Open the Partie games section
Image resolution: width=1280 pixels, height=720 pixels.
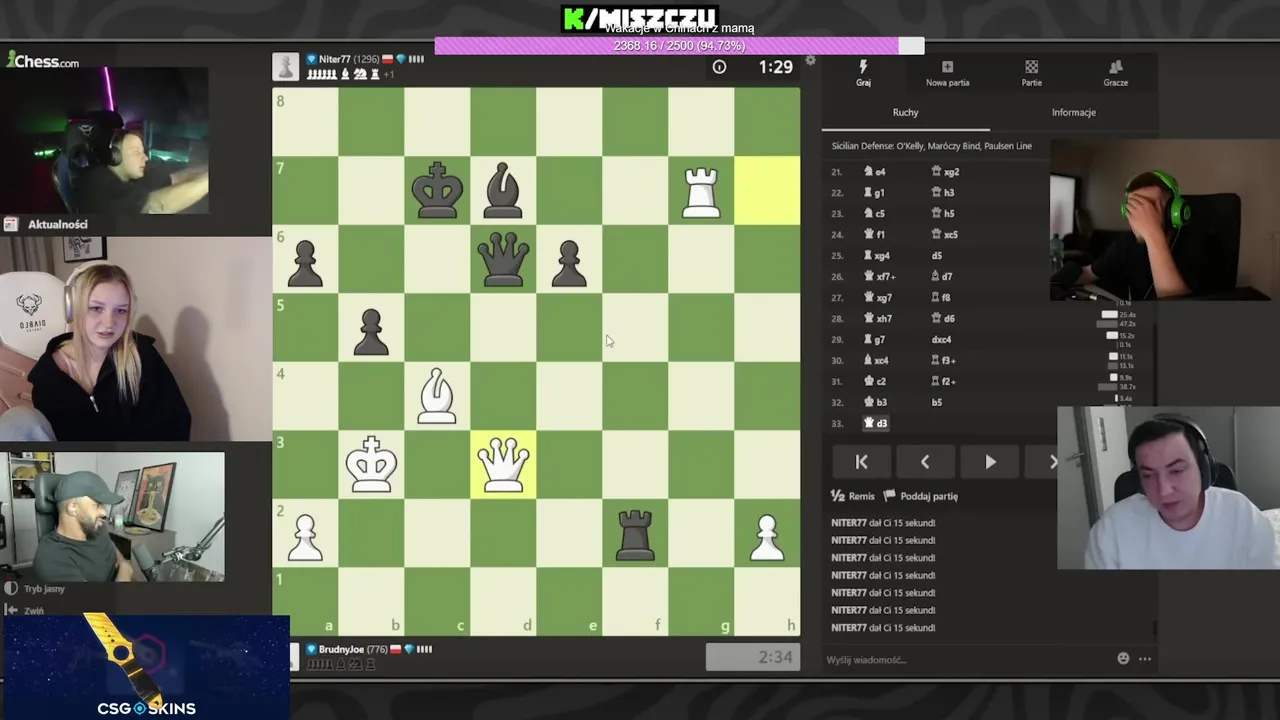click(x=1031, y=73)
